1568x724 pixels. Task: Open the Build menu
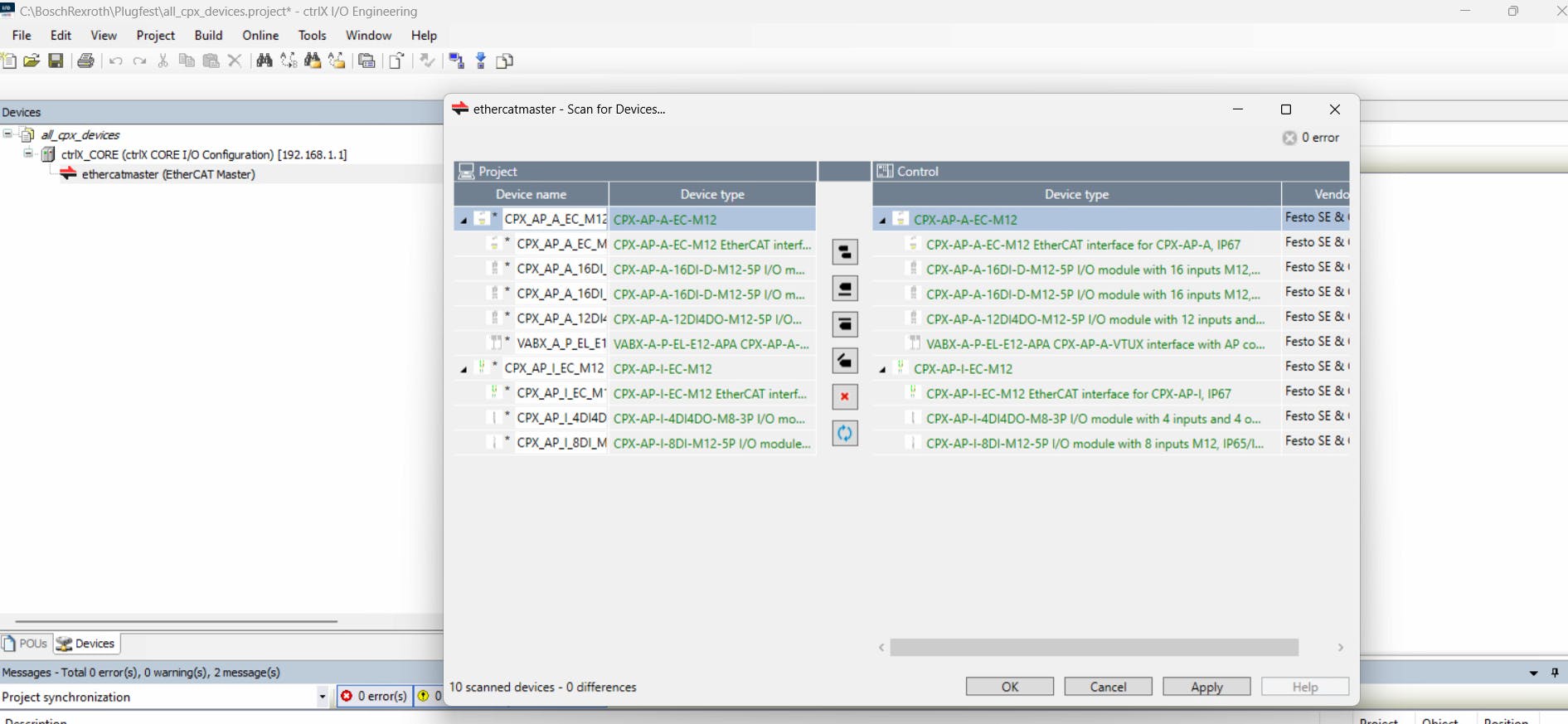208,35
